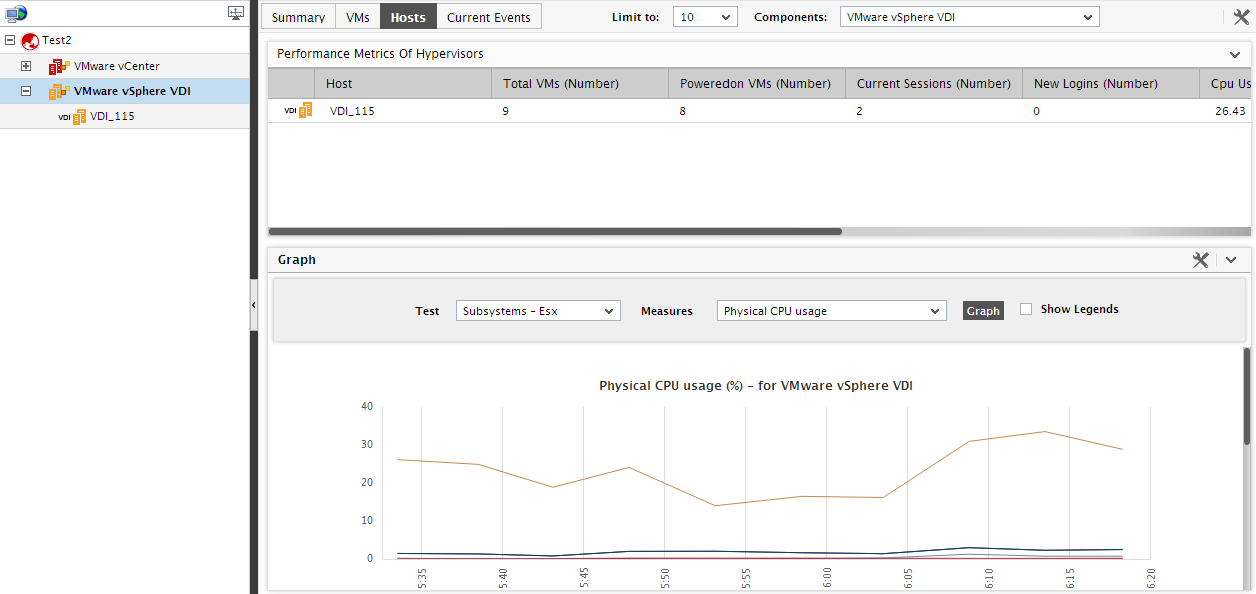The image size is (1256, 594).
Task: Click the VMware vSphere VDI tree icon
Action: click(59, 91)
